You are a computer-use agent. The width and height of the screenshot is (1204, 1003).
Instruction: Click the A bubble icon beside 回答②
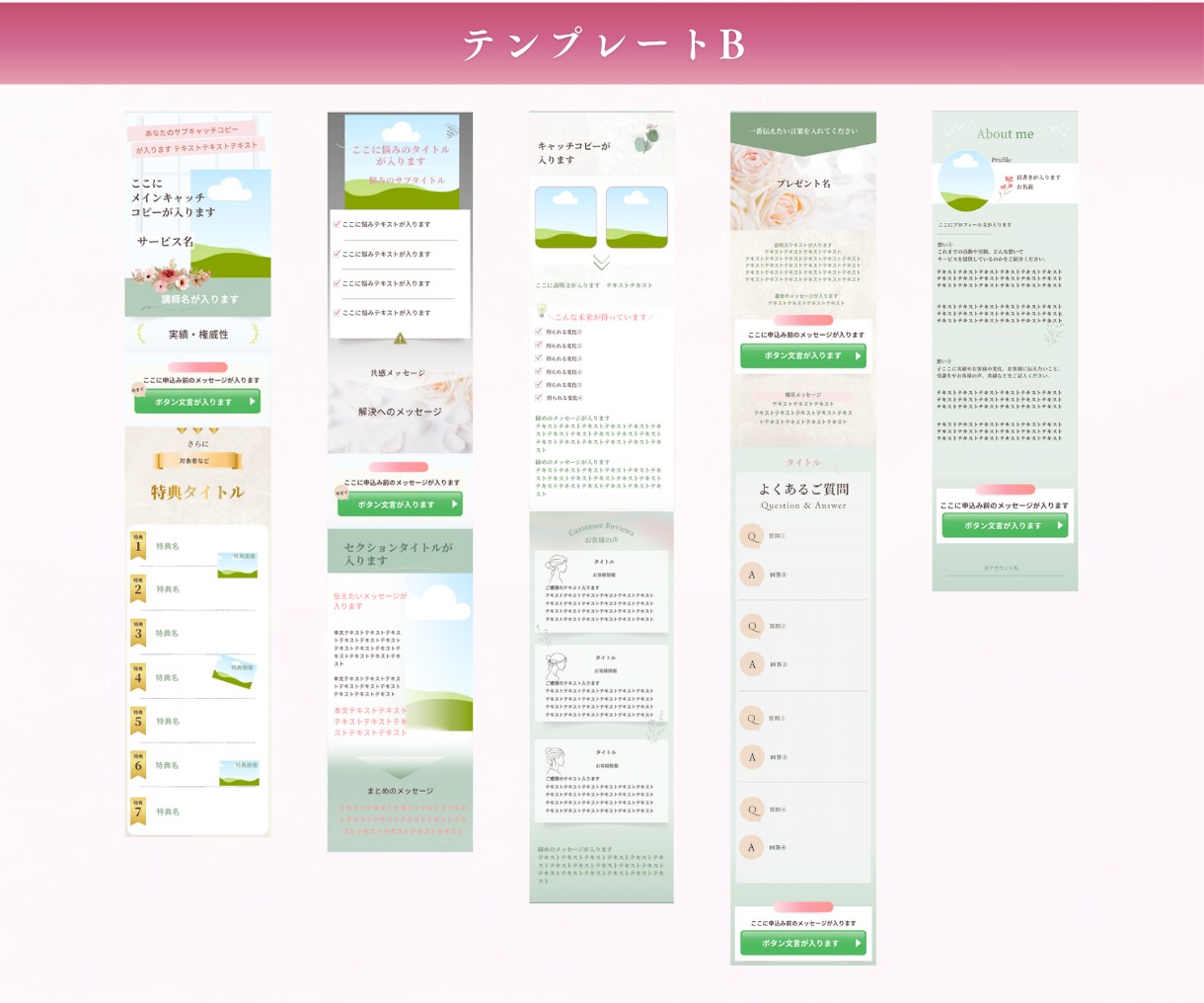(x=752, y=664)
